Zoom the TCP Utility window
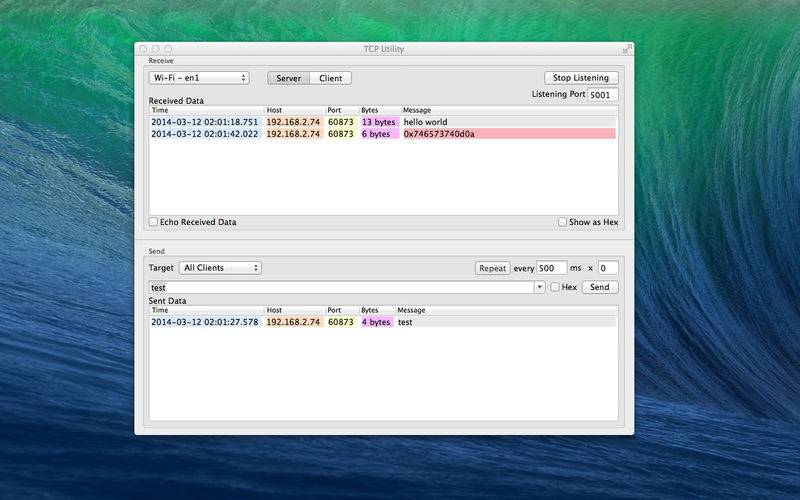The height and width of the screenshot is (500, 800). tap(168, 49)
